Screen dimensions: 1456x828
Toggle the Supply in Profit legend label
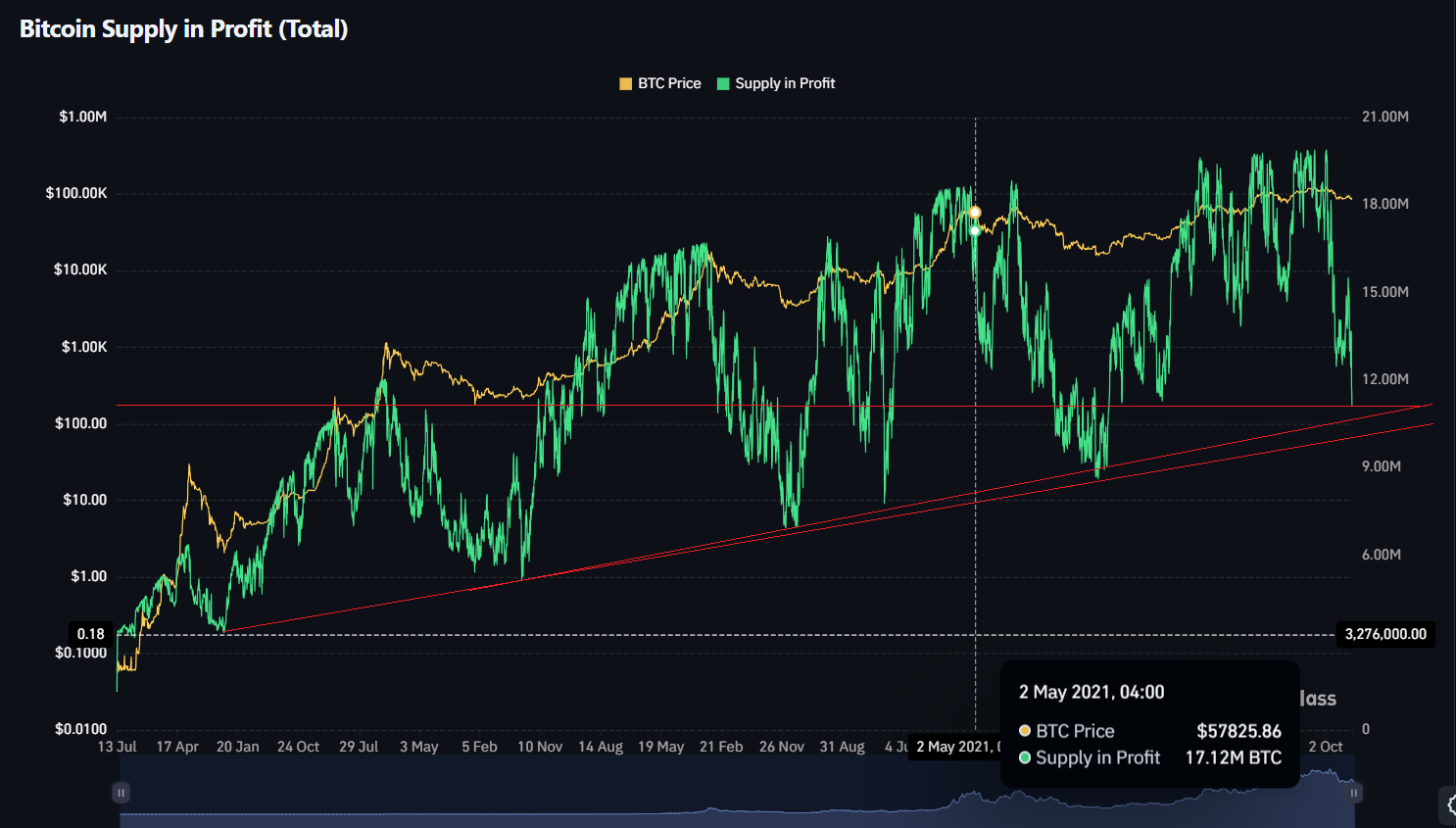(x=785, y=83)
